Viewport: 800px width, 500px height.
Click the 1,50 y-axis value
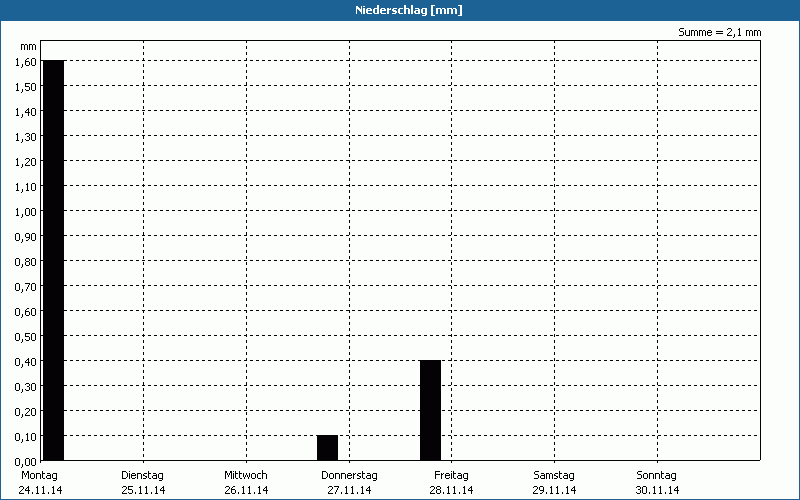coord(26,87)
